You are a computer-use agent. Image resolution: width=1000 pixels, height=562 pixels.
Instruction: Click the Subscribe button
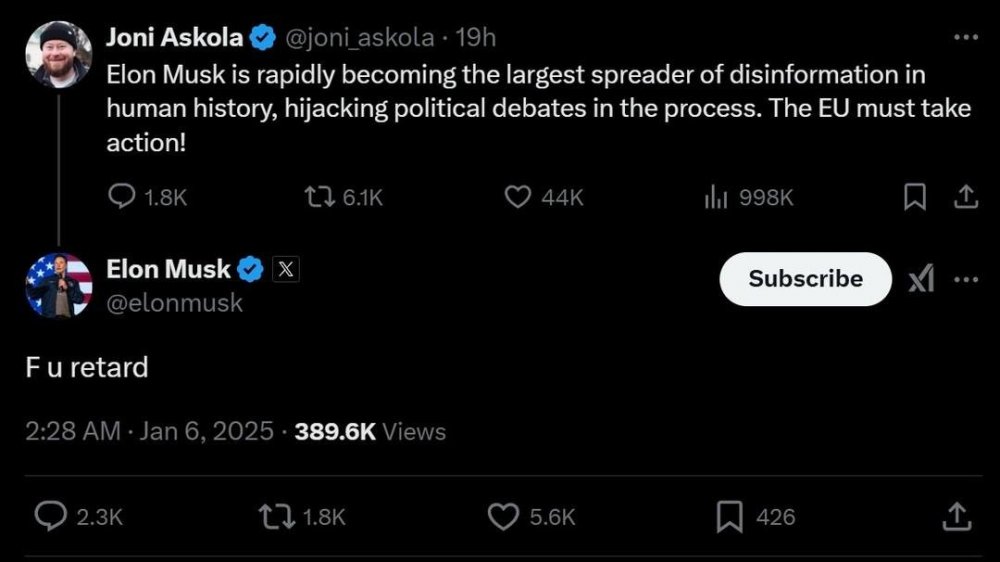pyautogui.click(x=805, y=279)
